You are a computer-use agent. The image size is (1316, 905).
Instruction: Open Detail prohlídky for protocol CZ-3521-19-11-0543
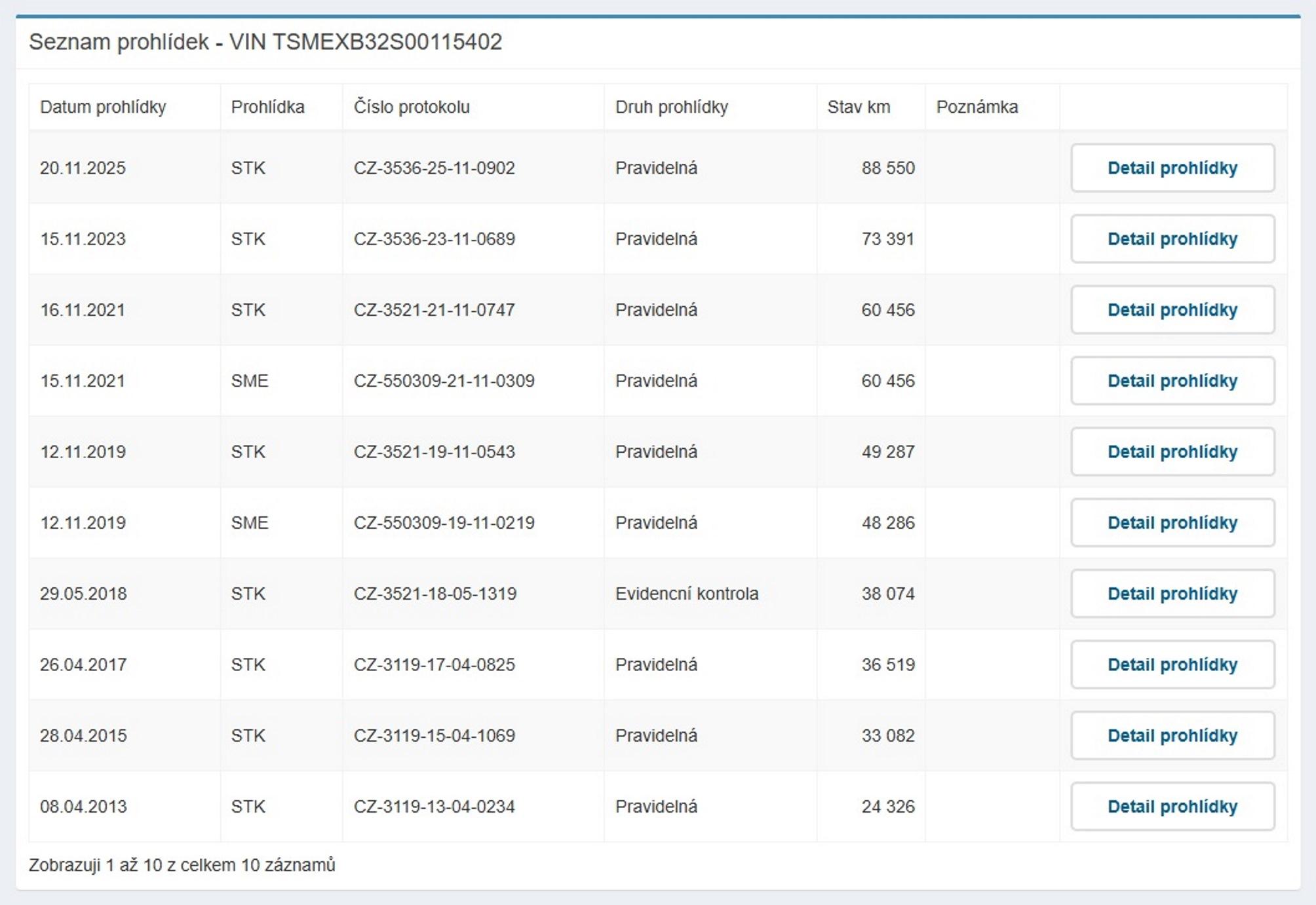tap(1172, 452)
